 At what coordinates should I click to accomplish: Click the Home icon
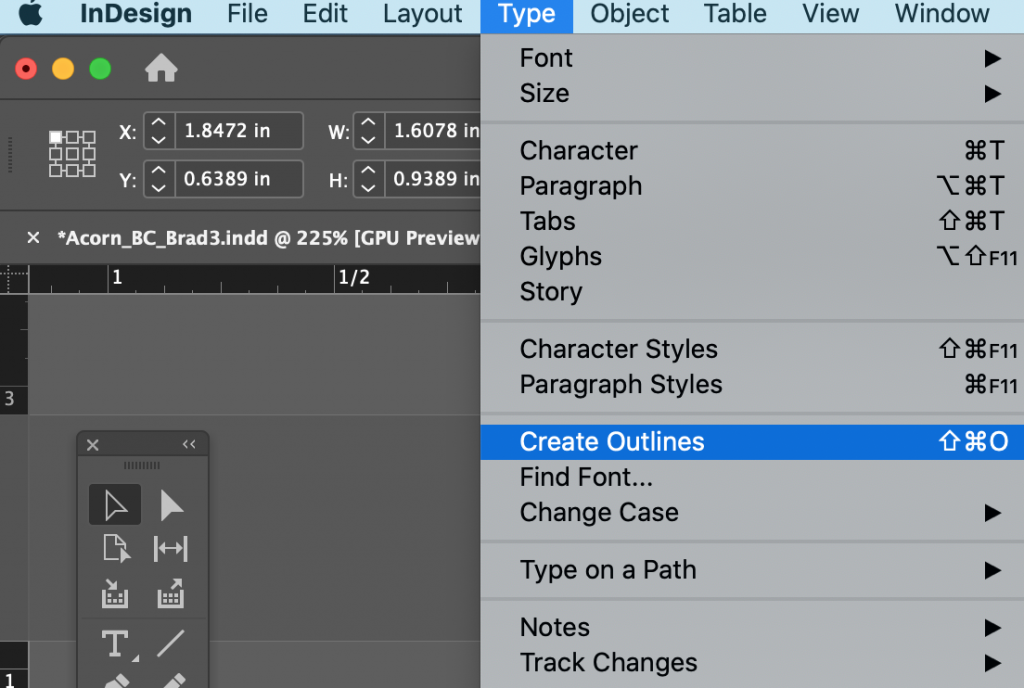tap(161, 69)
